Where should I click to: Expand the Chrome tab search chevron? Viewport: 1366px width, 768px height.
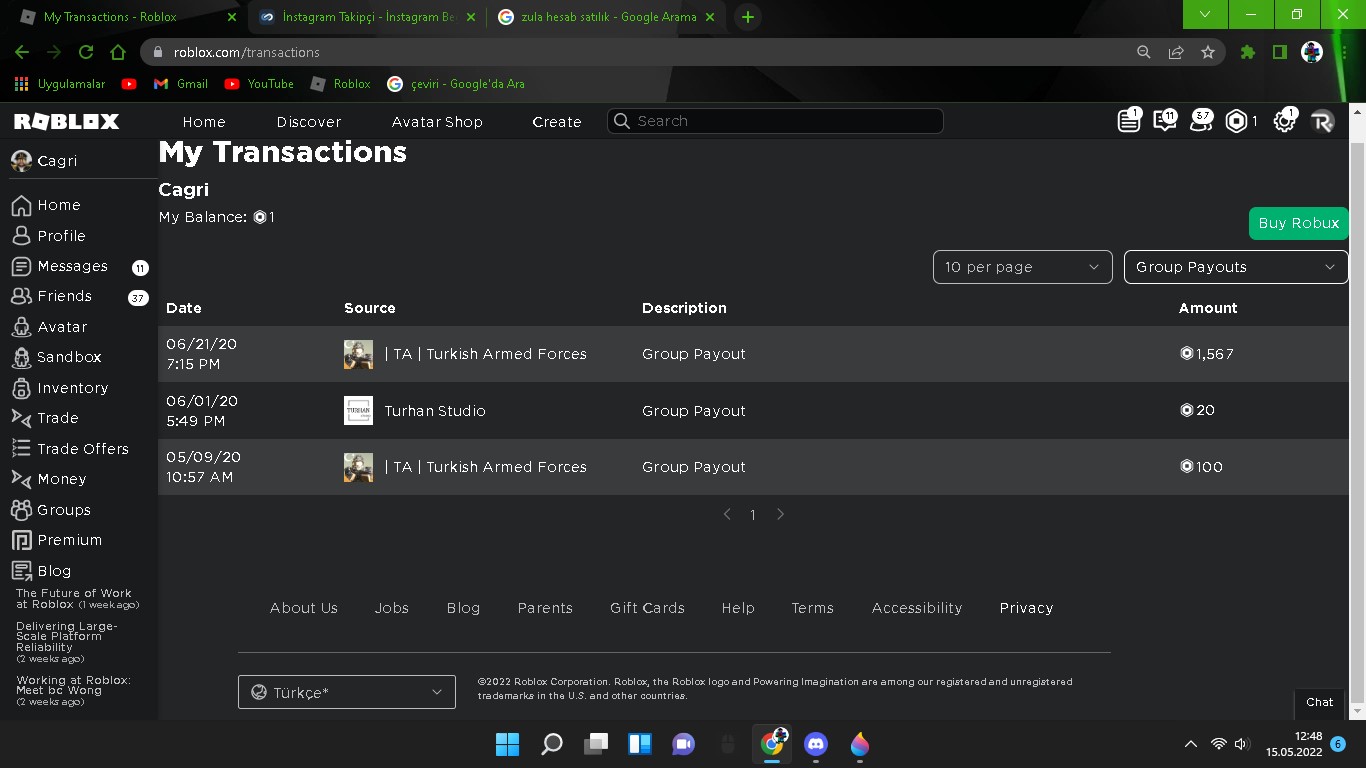(x=1205, y=14)
